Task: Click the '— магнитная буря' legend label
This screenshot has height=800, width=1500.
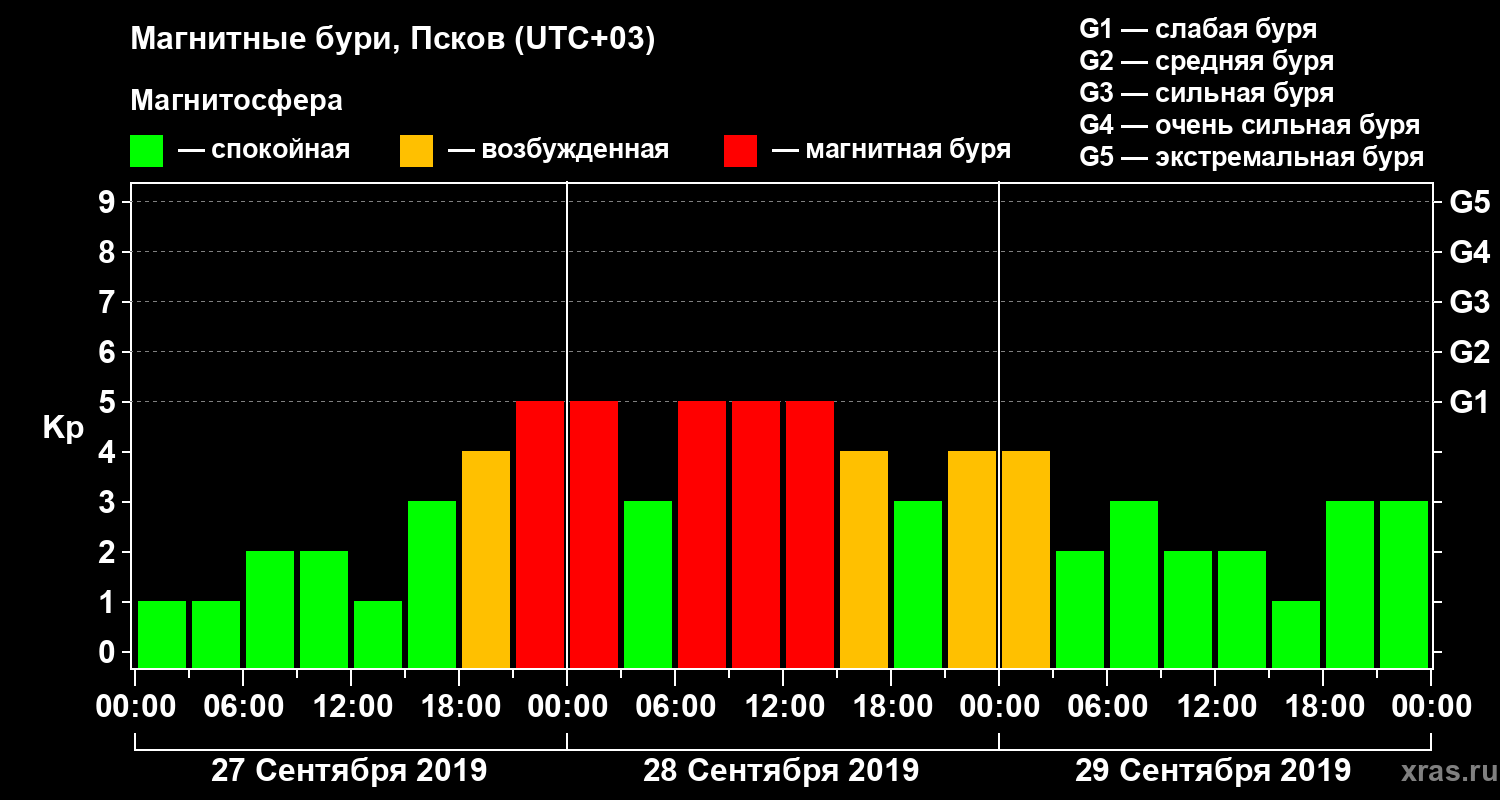Action: pos(892,150)
